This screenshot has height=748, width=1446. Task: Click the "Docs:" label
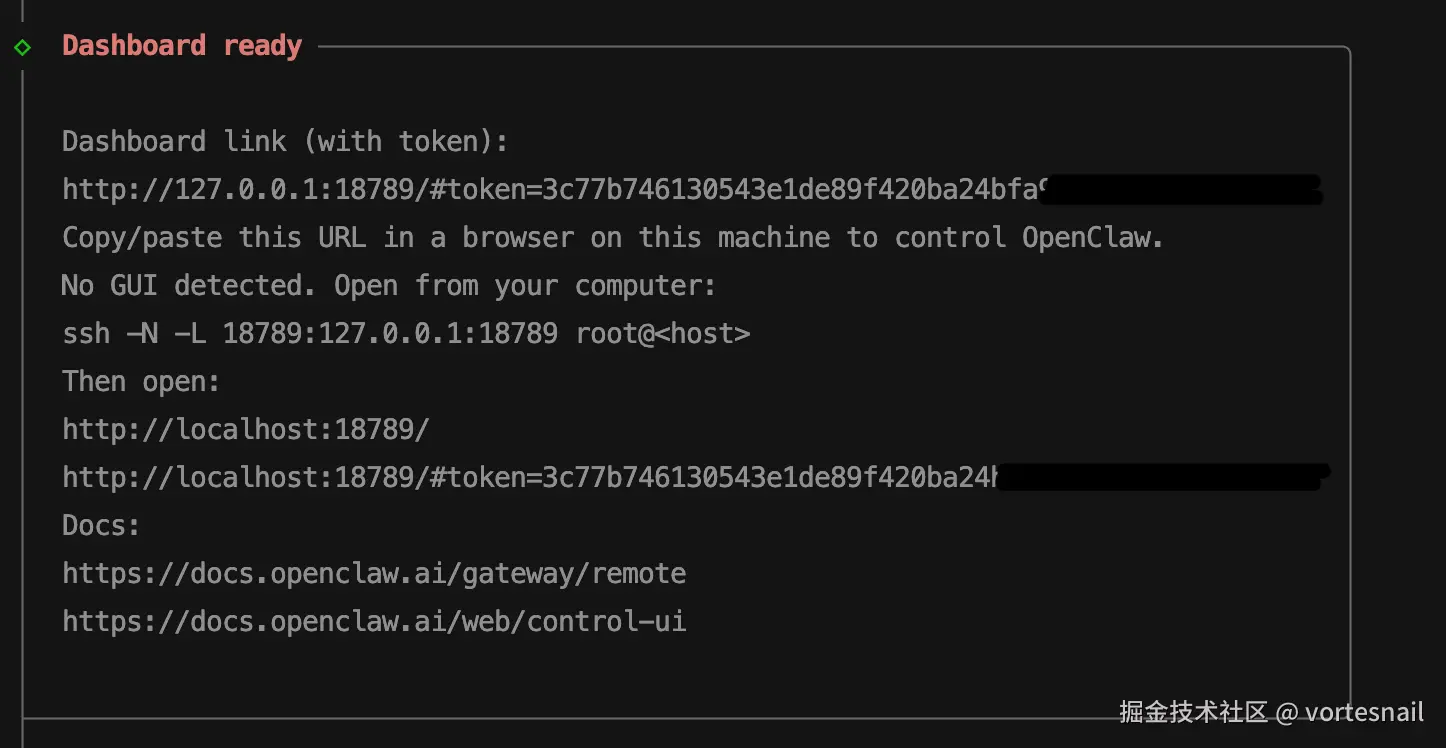pyautogui.click(x=101, y=525)
